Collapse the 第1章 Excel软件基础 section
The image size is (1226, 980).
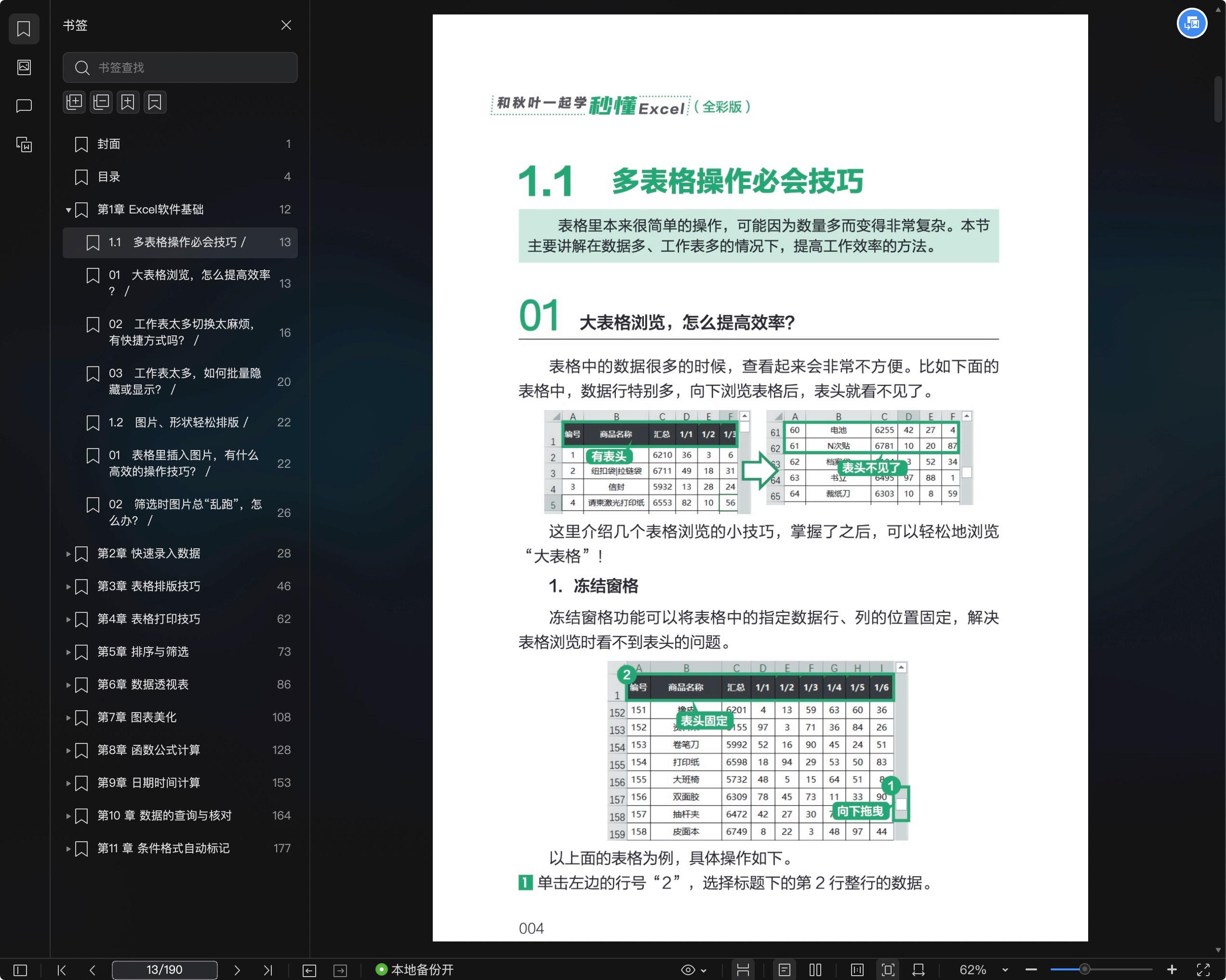(x=68, y=210)
